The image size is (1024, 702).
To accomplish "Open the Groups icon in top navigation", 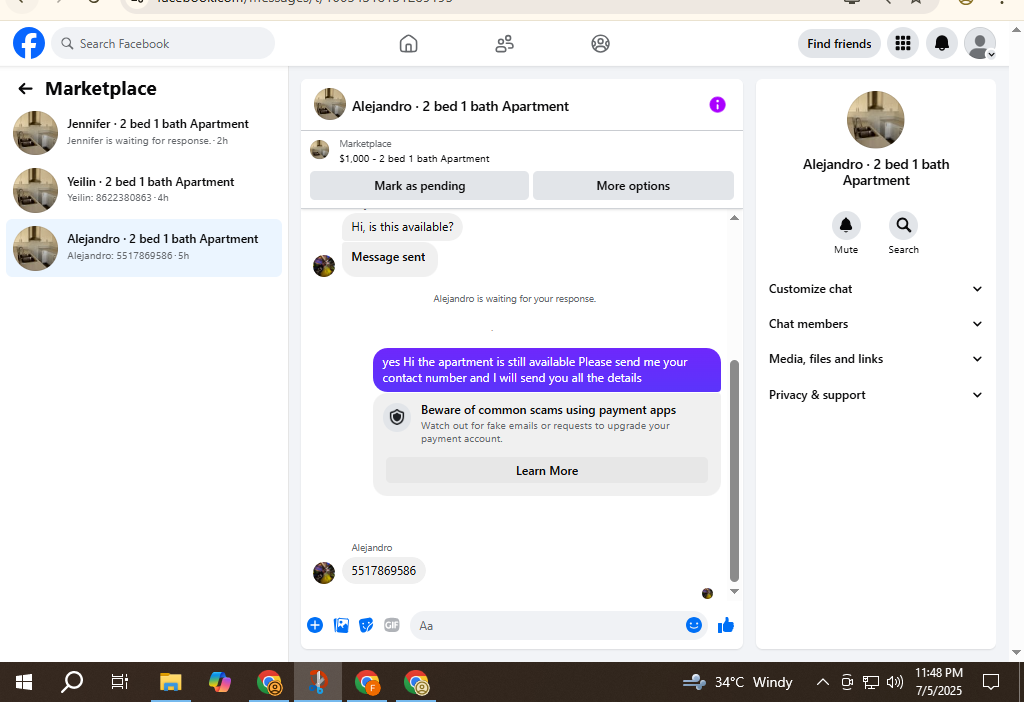I will (600, 44).
